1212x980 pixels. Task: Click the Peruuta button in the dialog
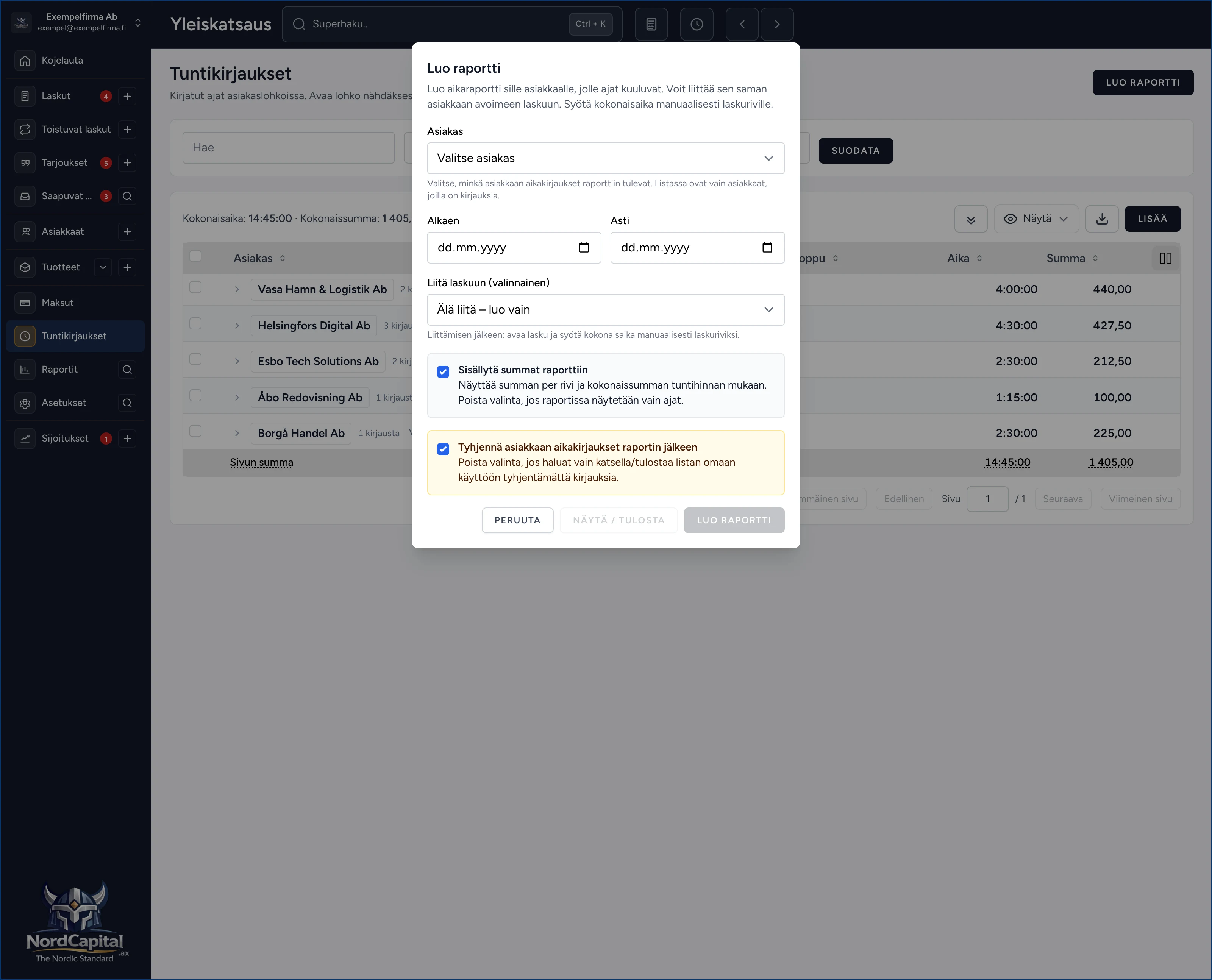tap(517, 520)
